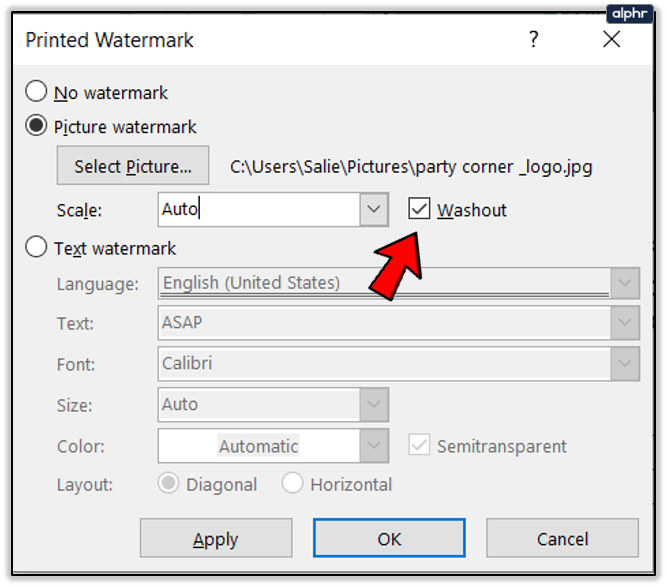Expand the Size dropdown arrow
667x587 pixels.
point(375,405)
